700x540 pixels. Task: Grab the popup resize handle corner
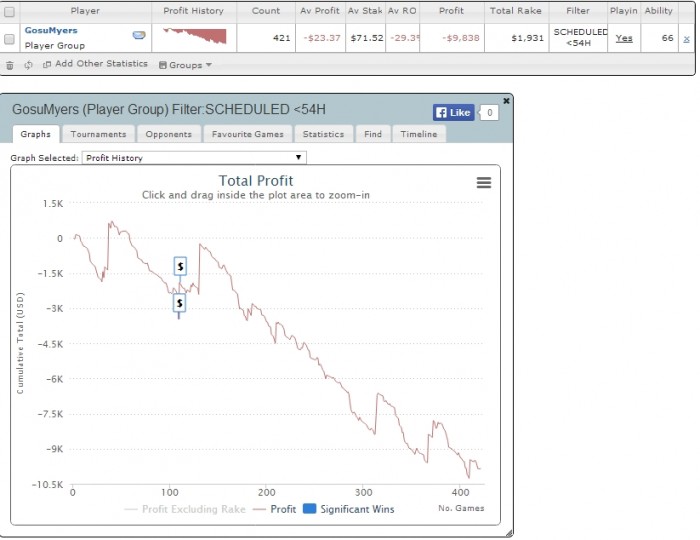pyautogui.click(x=509, y=533)
